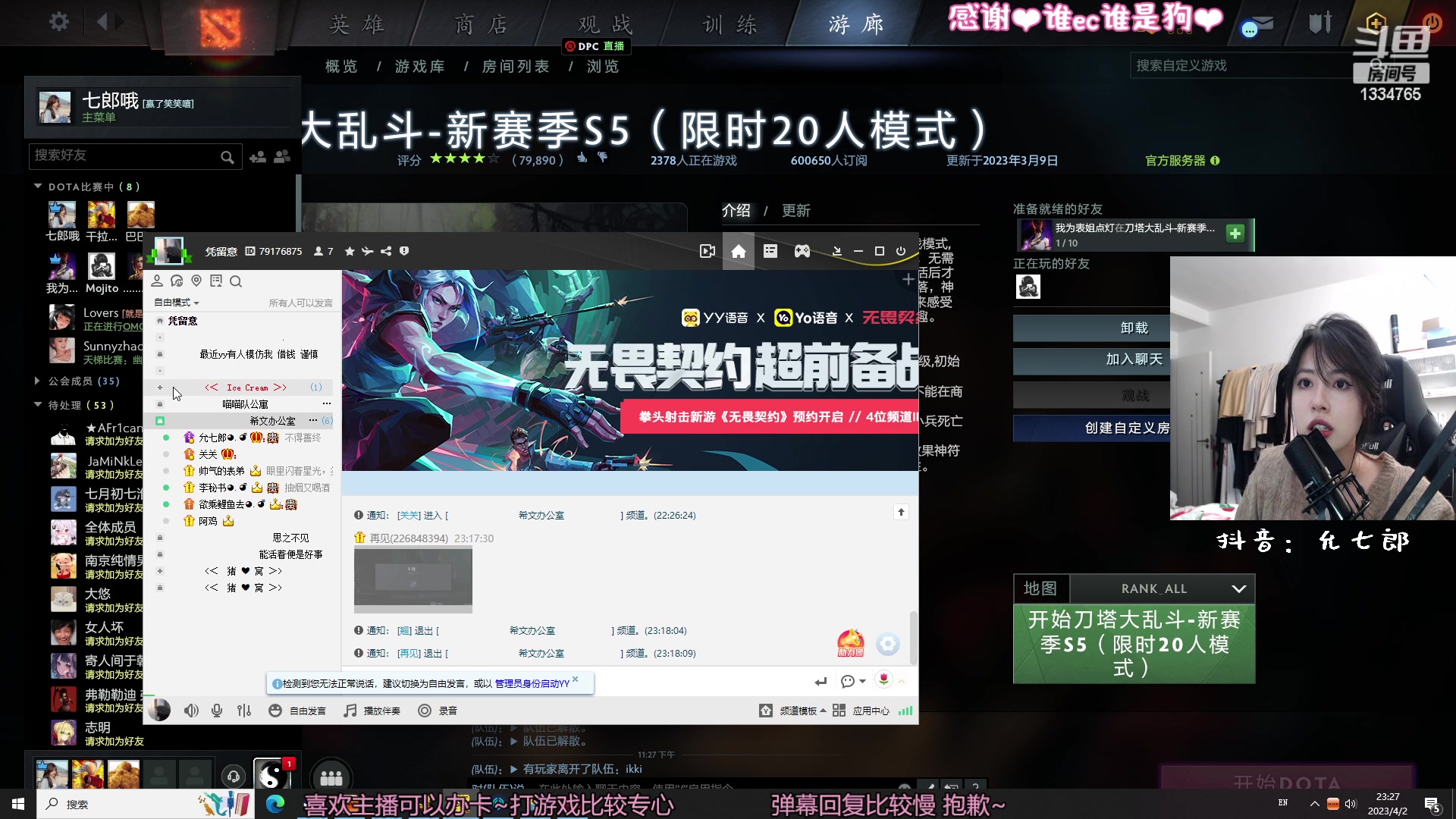The height and width of the screenshot is (819, 1456).
Task: Open Windows notification center icon
Action: pos(1432,805)
